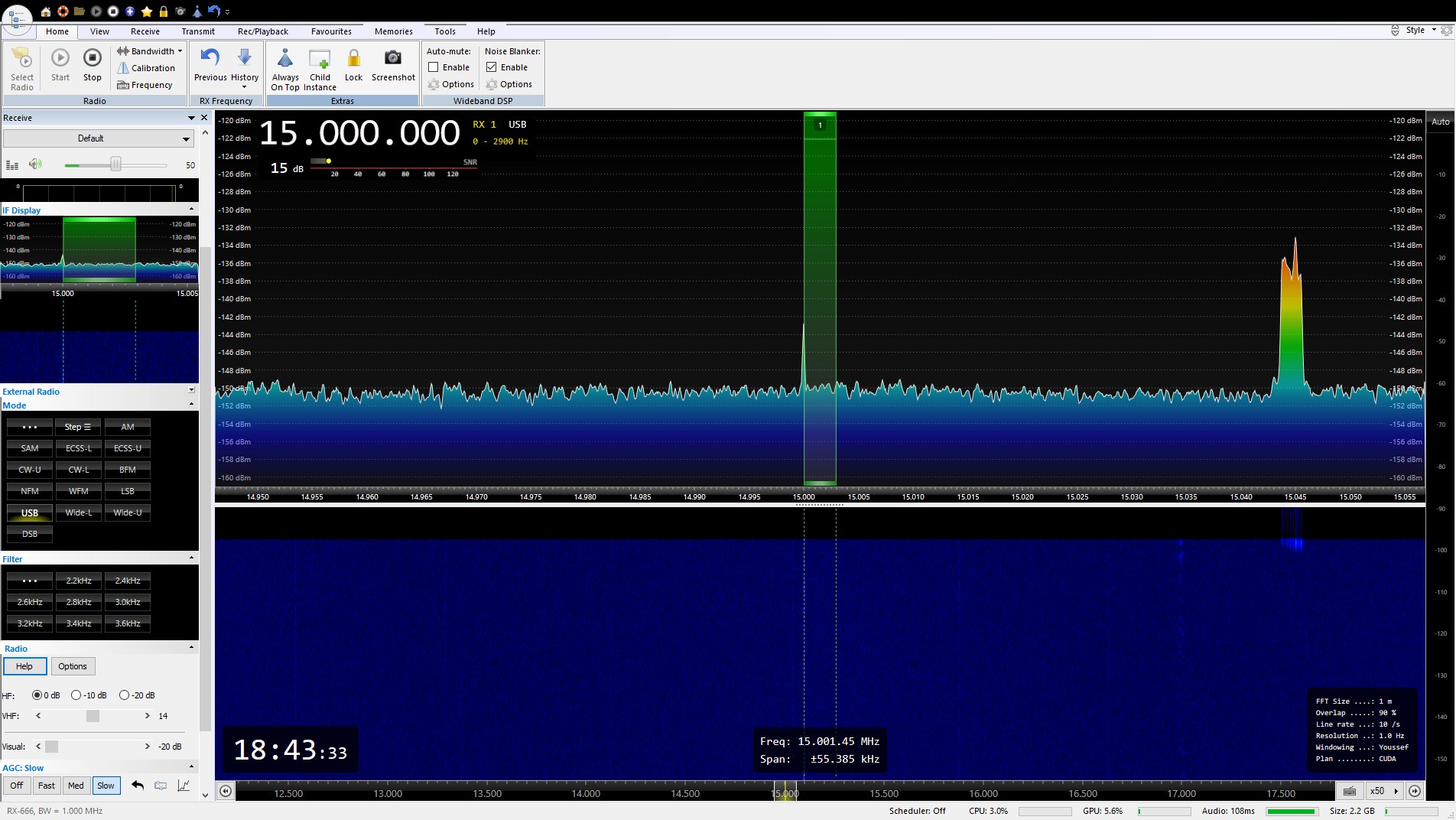Mute audio using the speaker icon
Viewport: 1456px width, 820px height.
[35, 164]
